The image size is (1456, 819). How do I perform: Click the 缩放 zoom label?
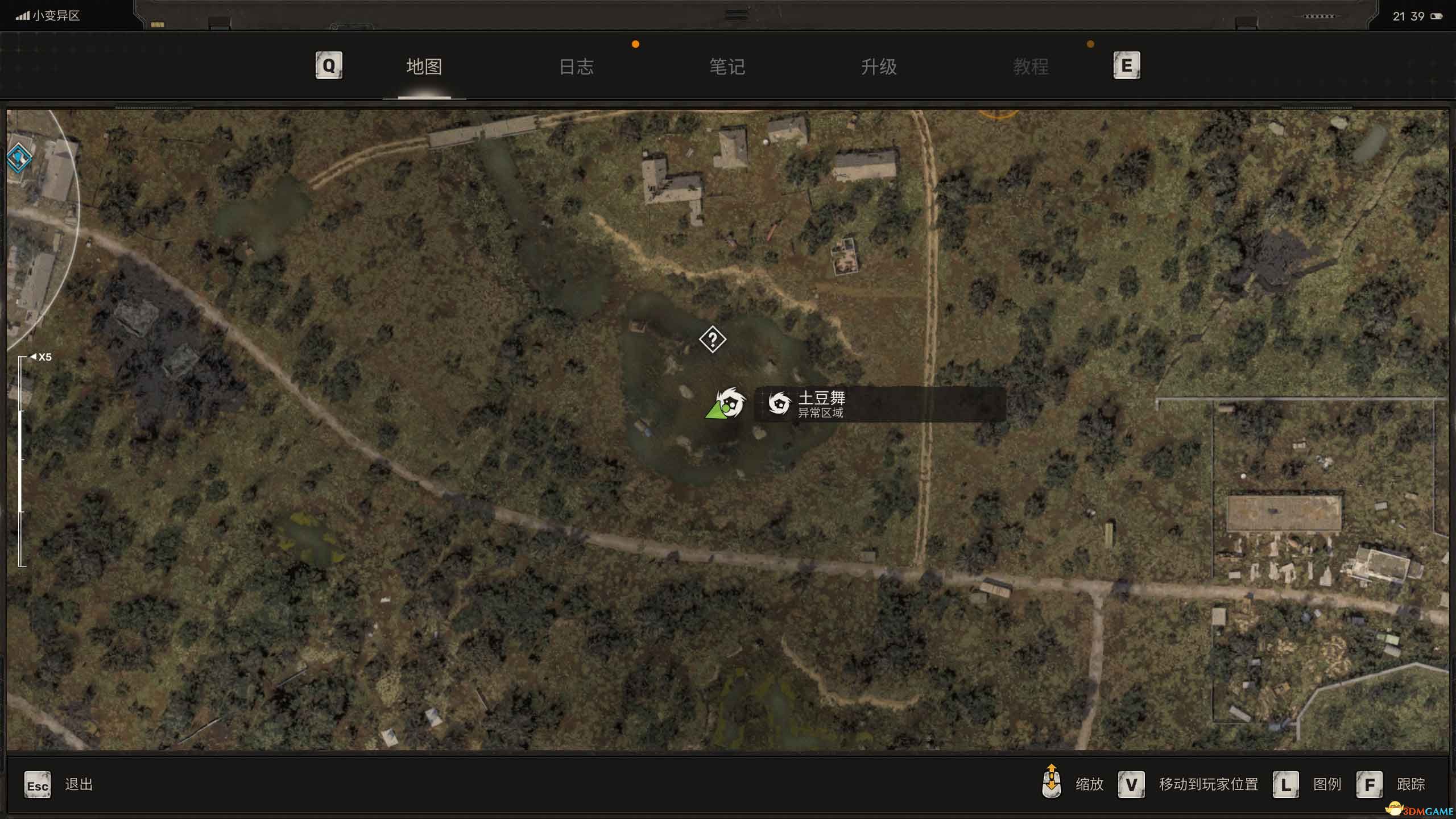point(1090,784)
